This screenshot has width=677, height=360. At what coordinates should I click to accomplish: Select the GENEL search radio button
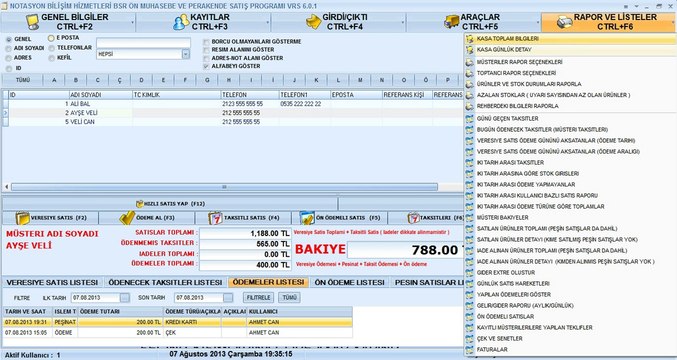click(9, 39)
